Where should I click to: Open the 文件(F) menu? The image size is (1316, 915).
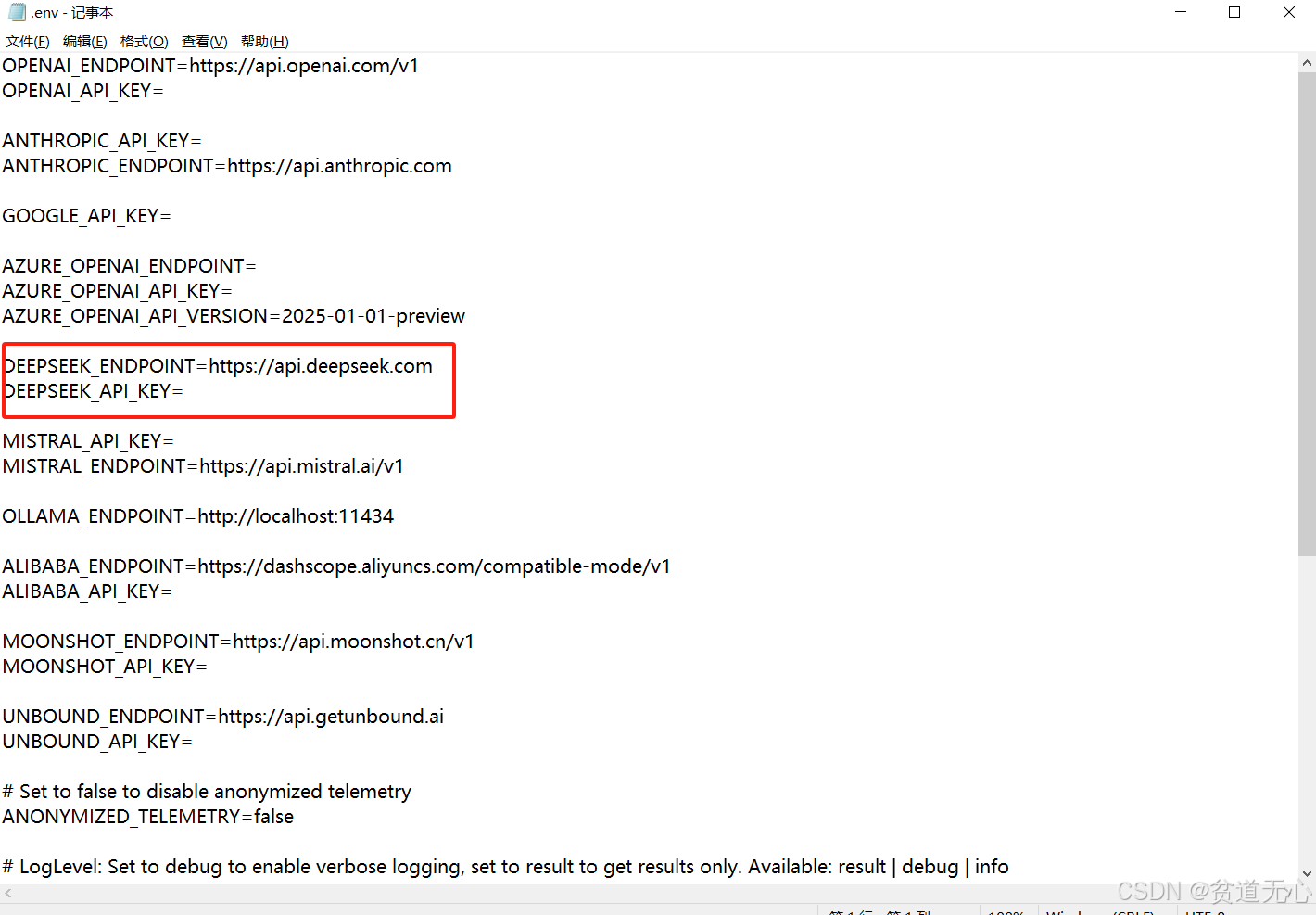pos(27,42)
